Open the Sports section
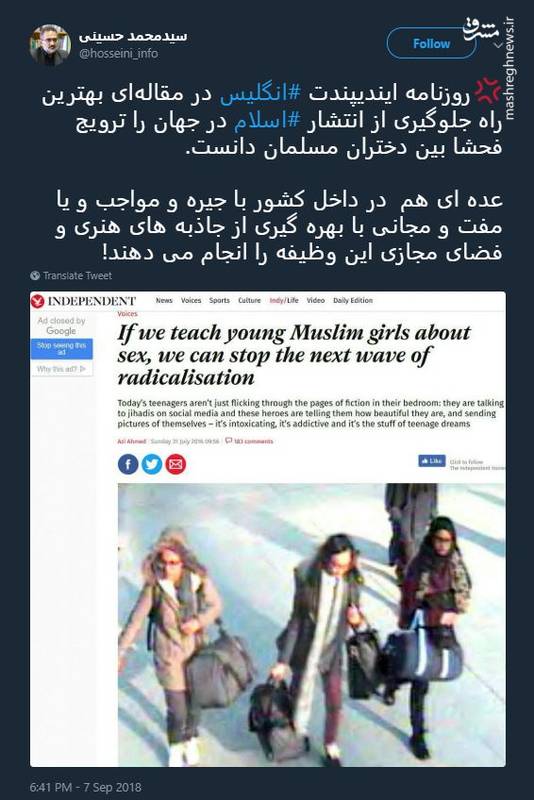The width and height of the screenshot is (534, 800). 219,301
